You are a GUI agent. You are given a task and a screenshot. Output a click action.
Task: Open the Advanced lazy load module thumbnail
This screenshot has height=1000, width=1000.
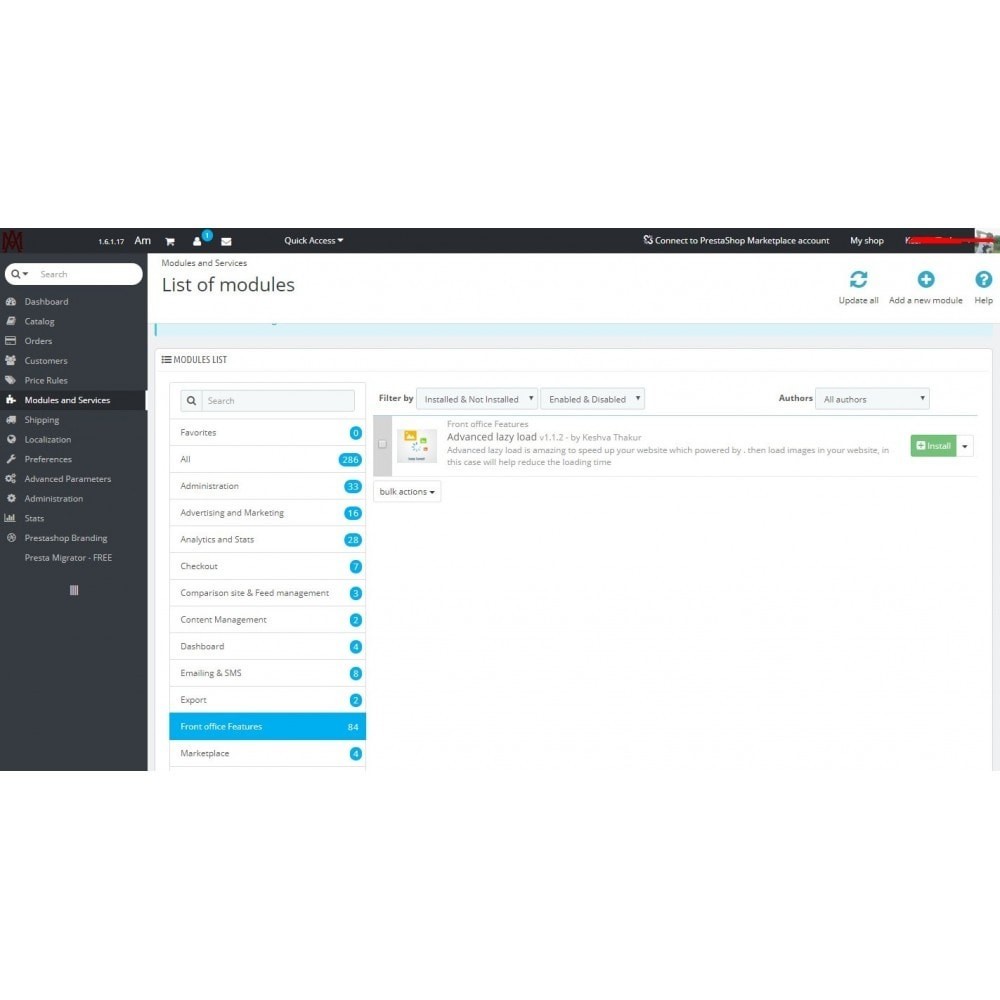[x=416, y=445]
